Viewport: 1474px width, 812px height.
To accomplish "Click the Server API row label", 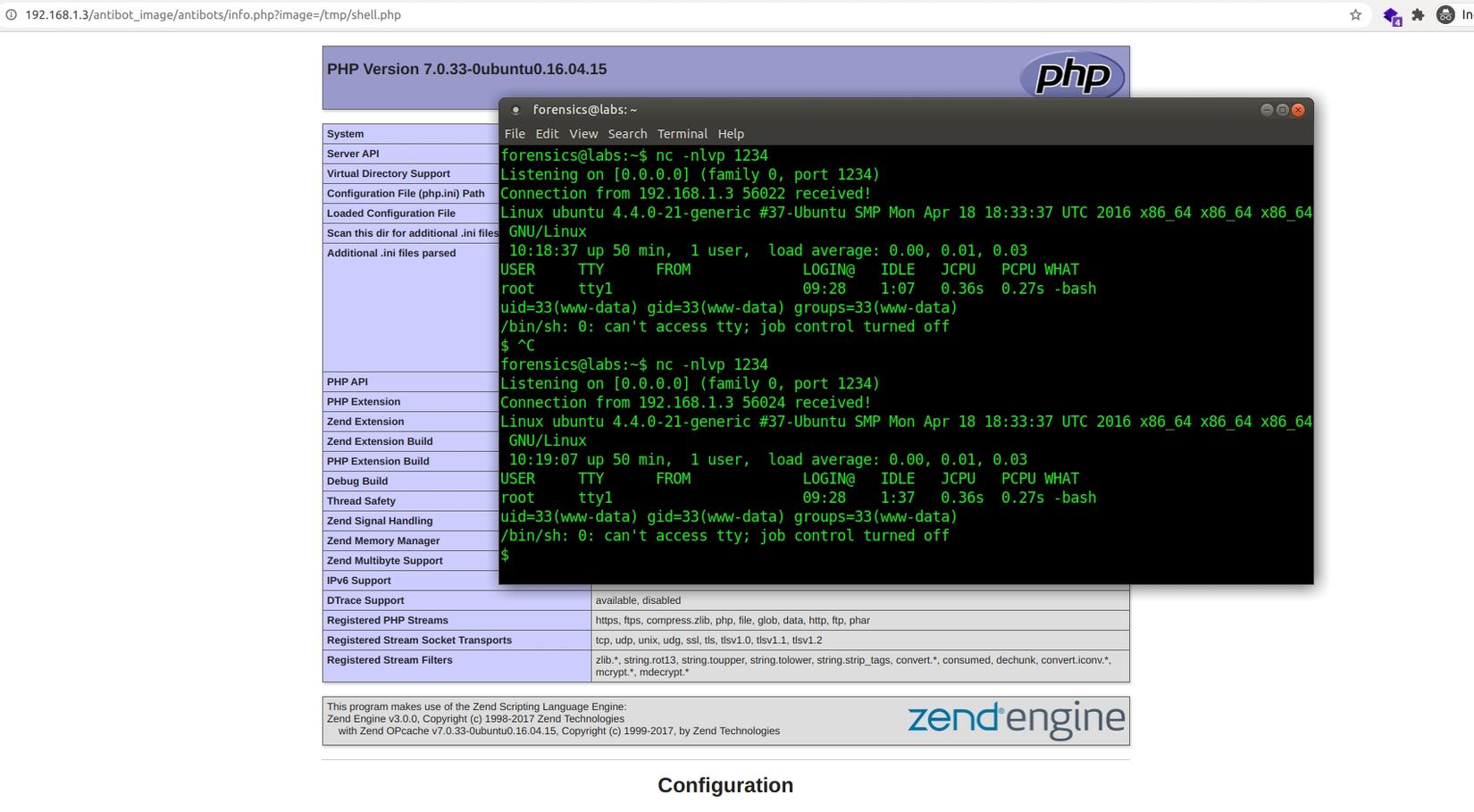I will 353,154.
